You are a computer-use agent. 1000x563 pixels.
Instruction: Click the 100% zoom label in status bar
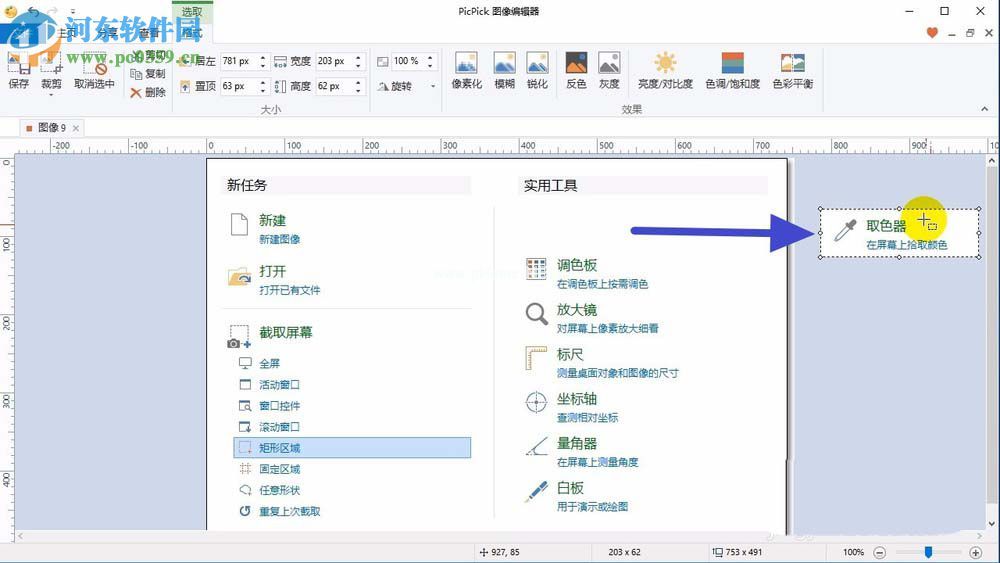tap(853, 552)
